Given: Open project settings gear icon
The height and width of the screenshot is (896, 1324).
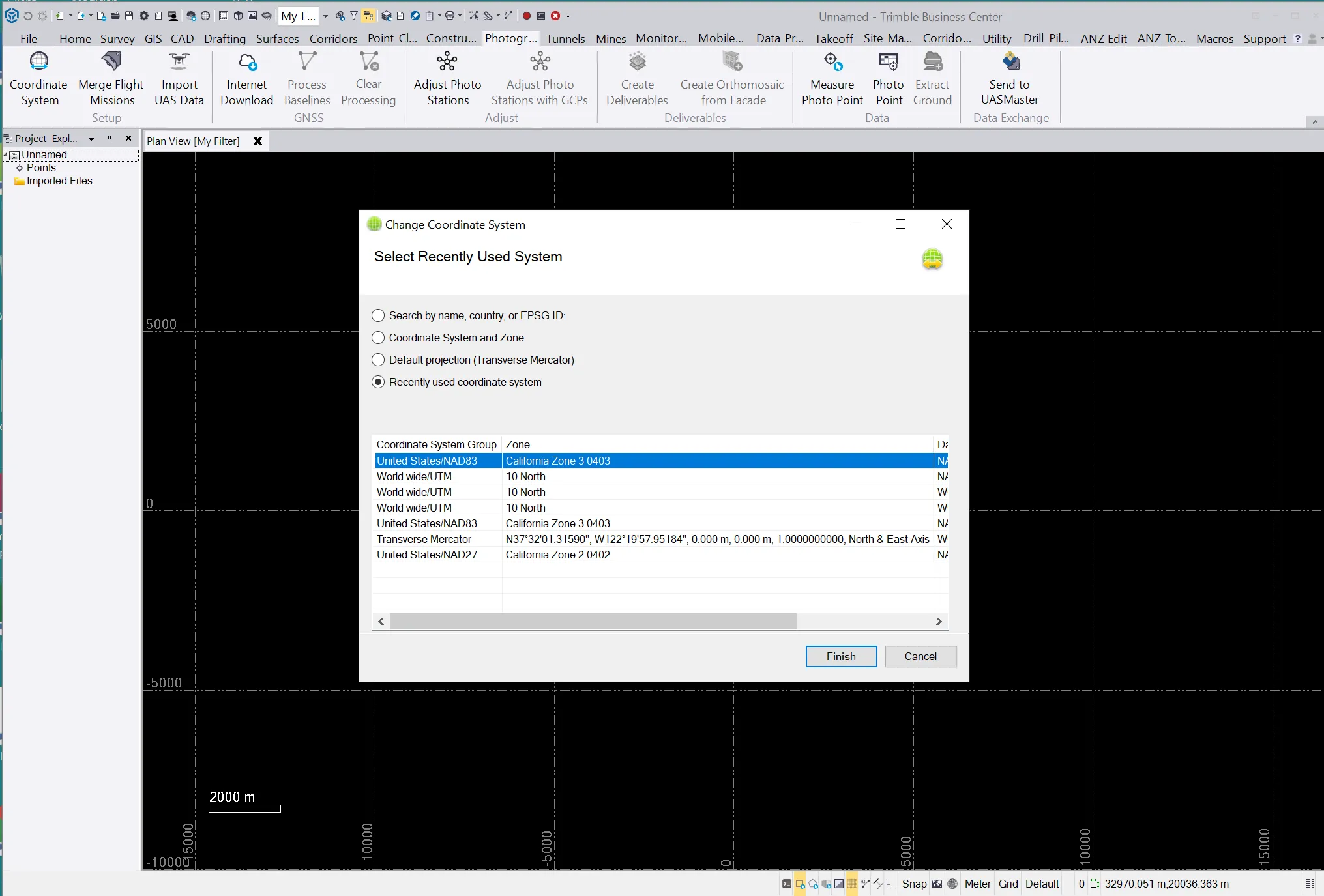Looking at the screenshot, I should pos(144,16).
